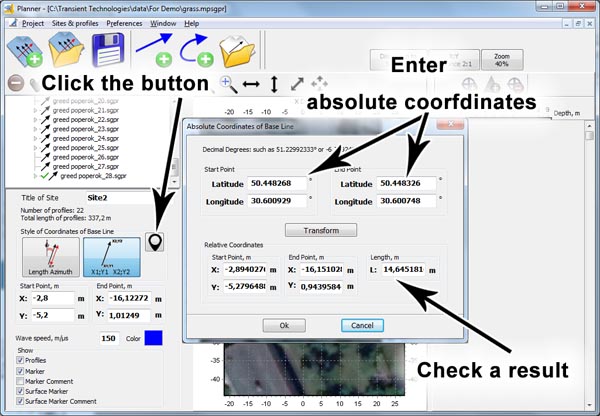Click the diagonal resize arrow tool
This screenshot has height=416, width=600.
297,84
